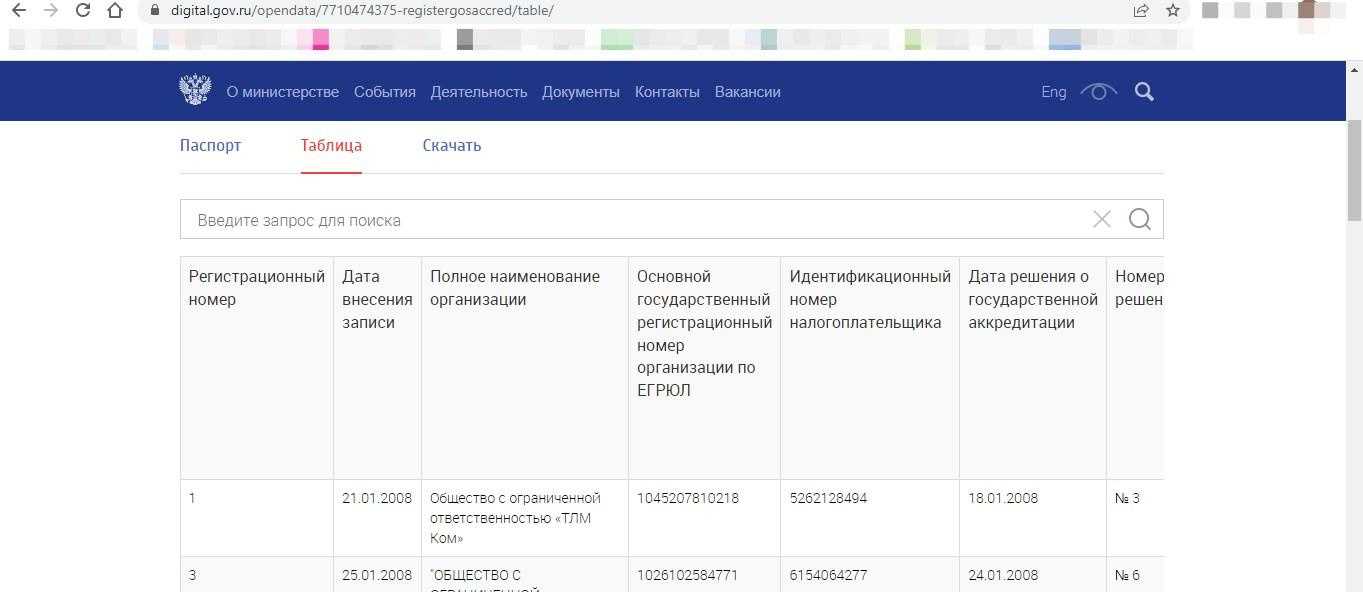The image size is (1363, 592).
Task: Click the ministry coat of arms logo
Action: click(x=195, y=90)
